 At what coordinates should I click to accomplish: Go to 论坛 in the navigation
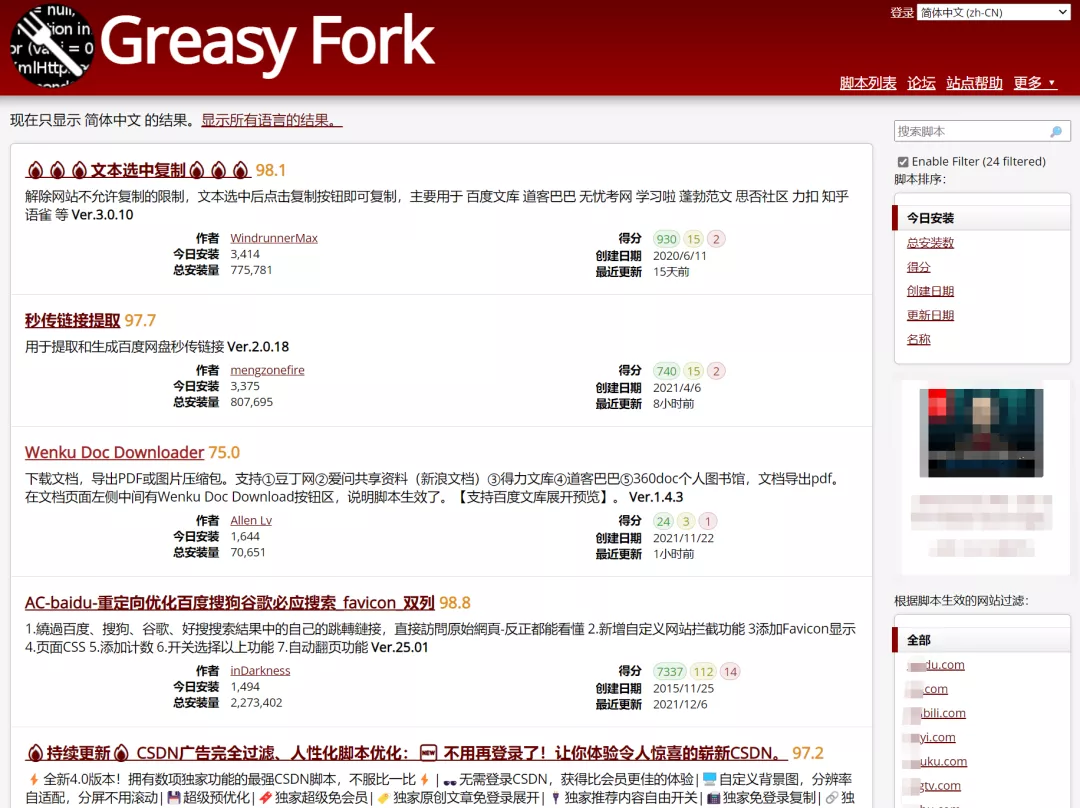coord(921,83)
